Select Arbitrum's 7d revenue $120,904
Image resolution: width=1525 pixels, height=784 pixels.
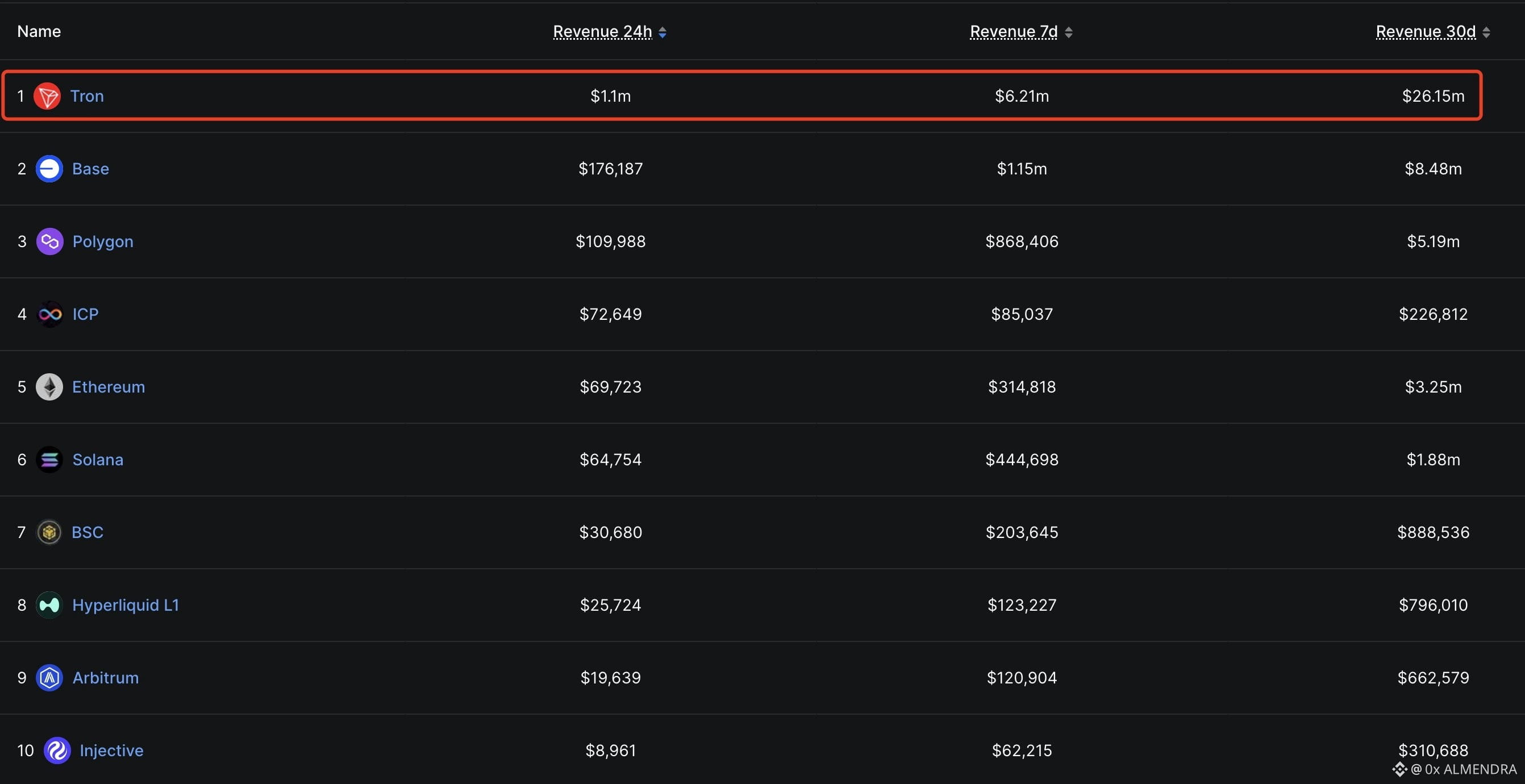(x=1022, y=678)
